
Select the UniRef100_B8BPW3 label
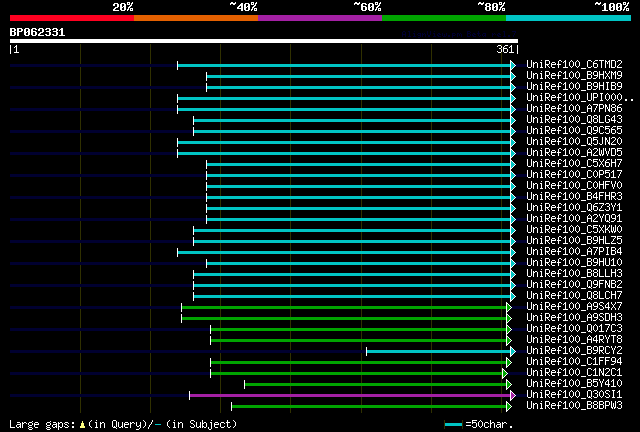(x=574, y=406)
